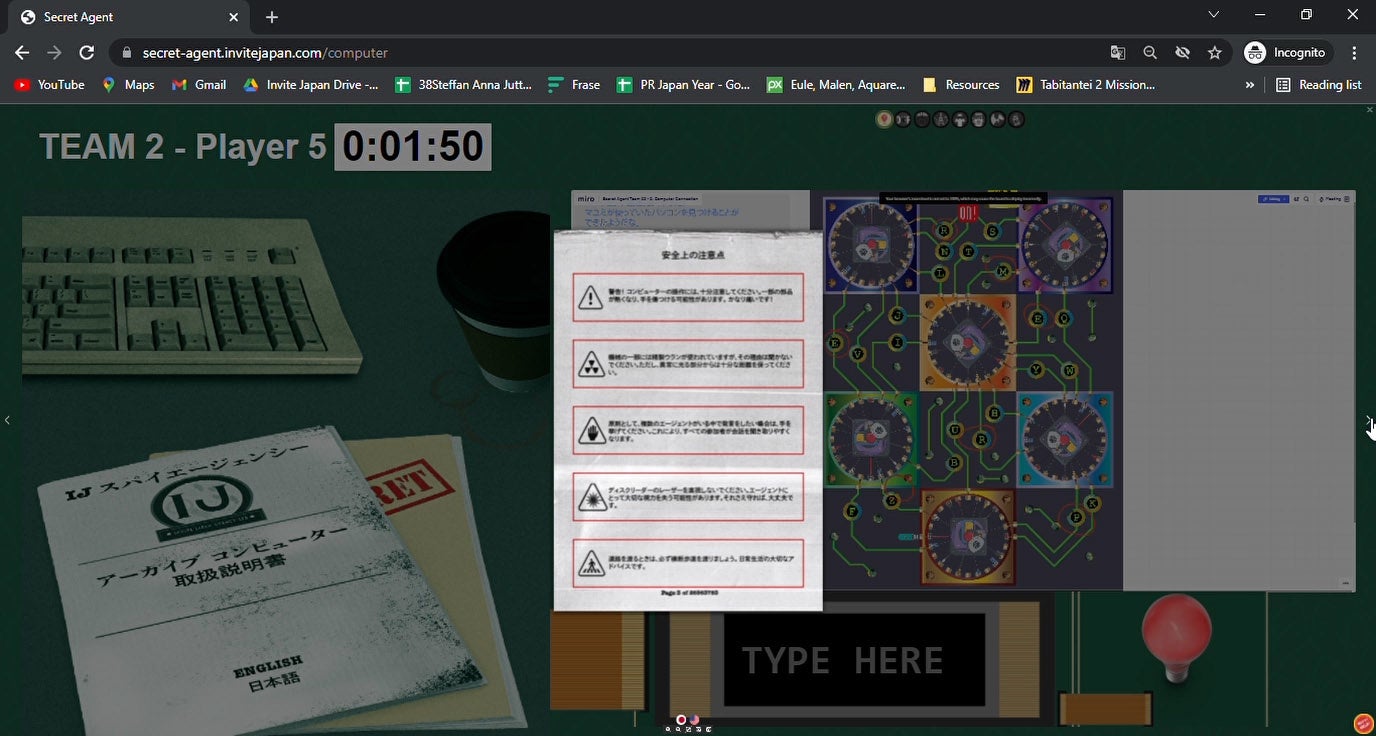Open the blocked third-party cookies eye icon
1376x736 pixels.
click(1182, 53)
